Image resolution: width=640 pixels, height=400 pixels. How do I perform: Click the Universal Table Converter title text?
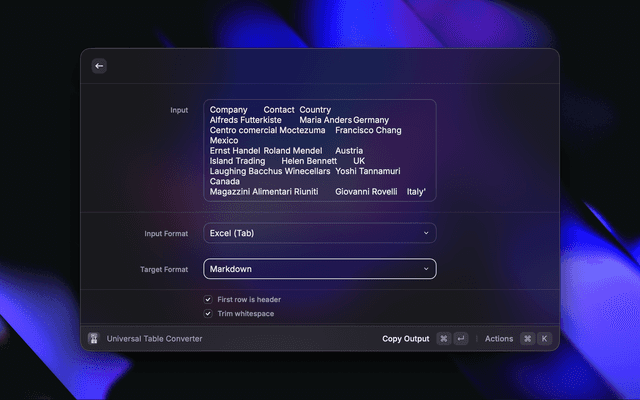pos(155,339)
